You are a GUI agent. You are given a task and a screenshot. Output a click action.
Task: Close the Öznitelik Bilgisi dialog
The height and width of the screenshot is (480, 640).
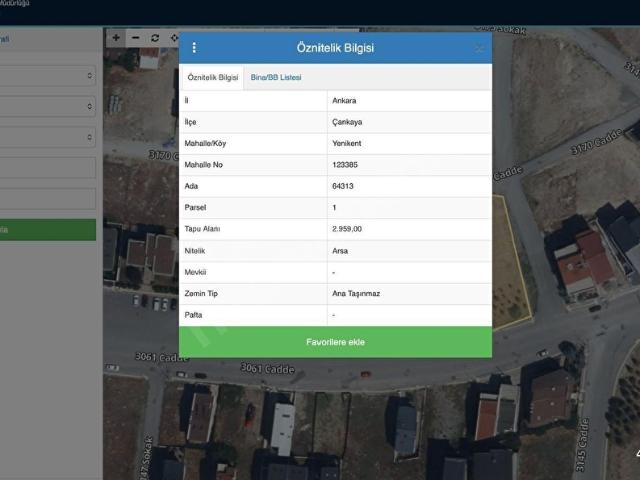coord(479,48)
